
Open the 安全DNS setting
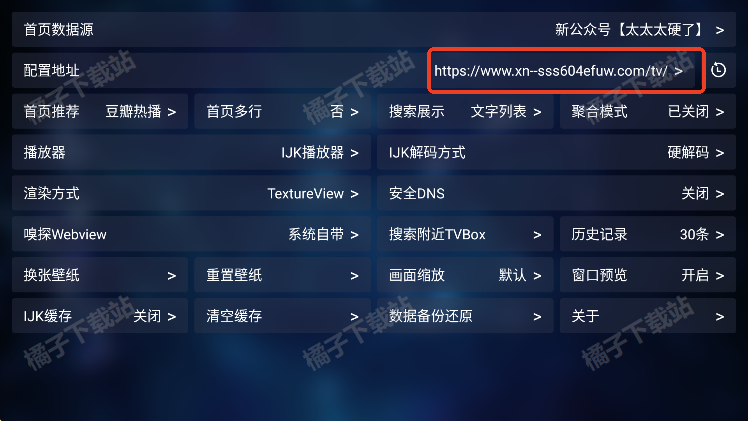pos(556,194)
